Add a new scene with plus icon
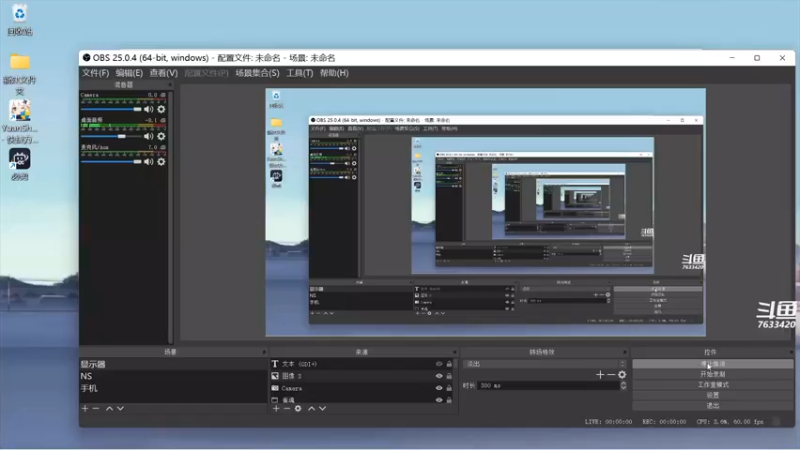The width and height of the screenshot is (800, 450). click(x=85, y=408)
